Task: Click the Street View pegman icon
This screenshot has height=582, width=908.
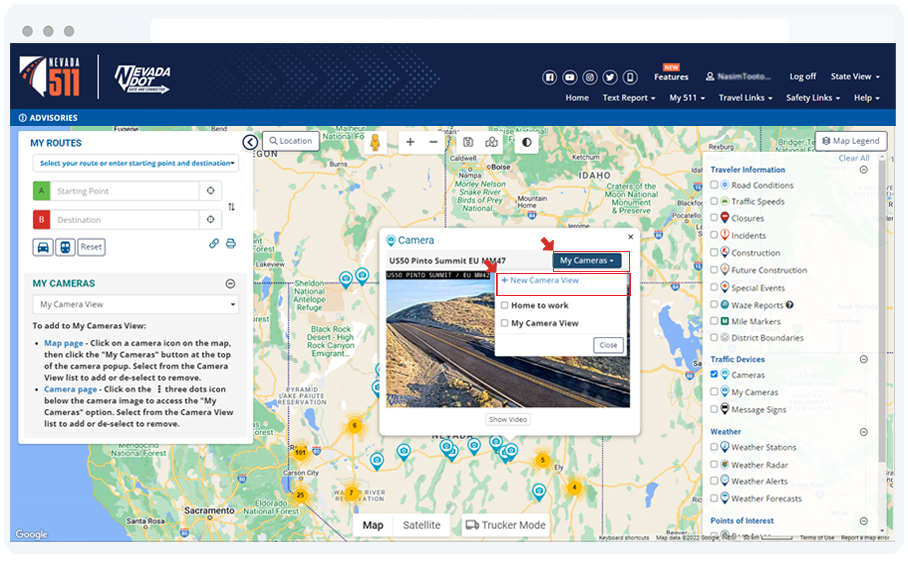Action: (375, 142)
